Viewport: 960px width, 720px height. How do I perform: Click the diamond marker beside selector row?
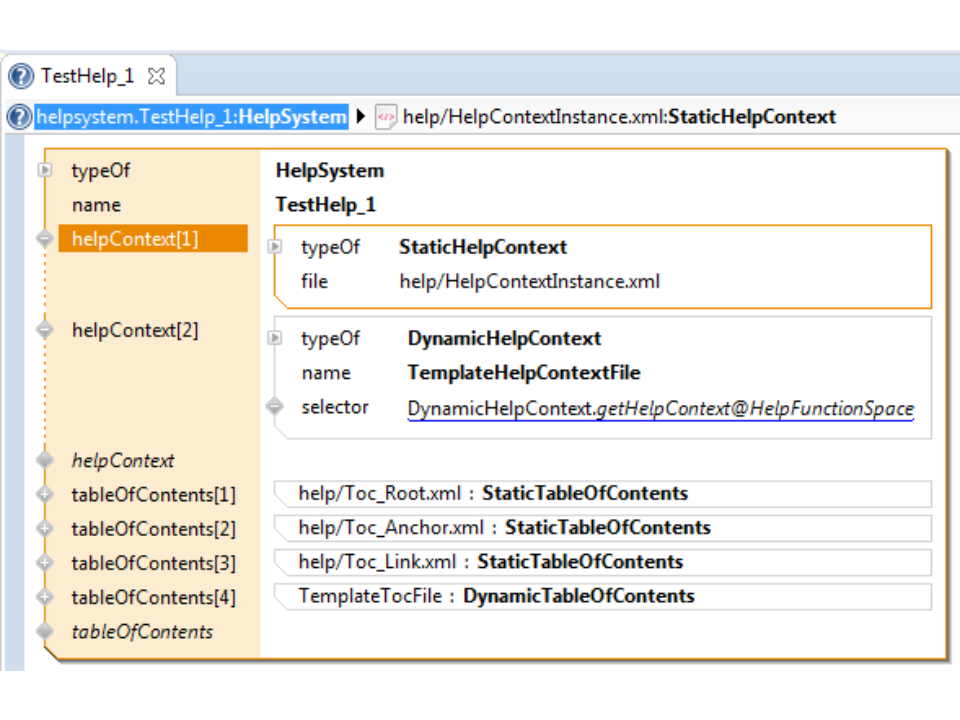pyautogui.click(x=276, y=407)
